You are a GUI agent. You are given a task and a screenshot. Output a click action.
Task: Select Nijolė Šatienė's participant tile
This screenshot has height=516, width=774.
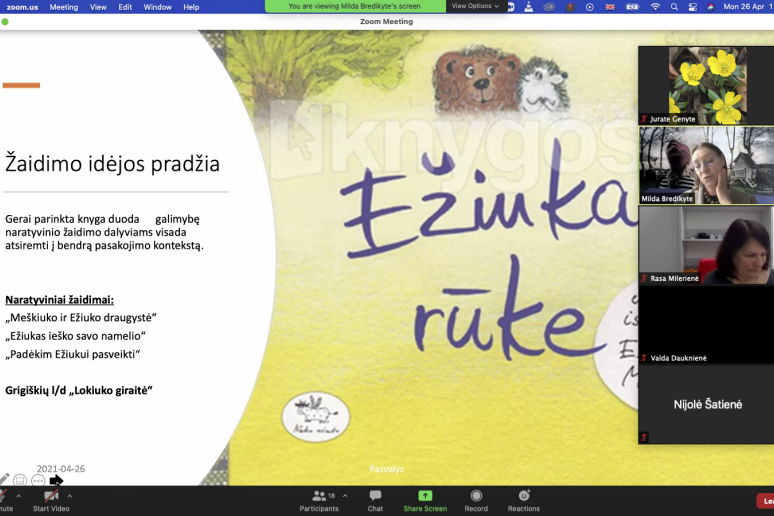[x=706, y=404]
